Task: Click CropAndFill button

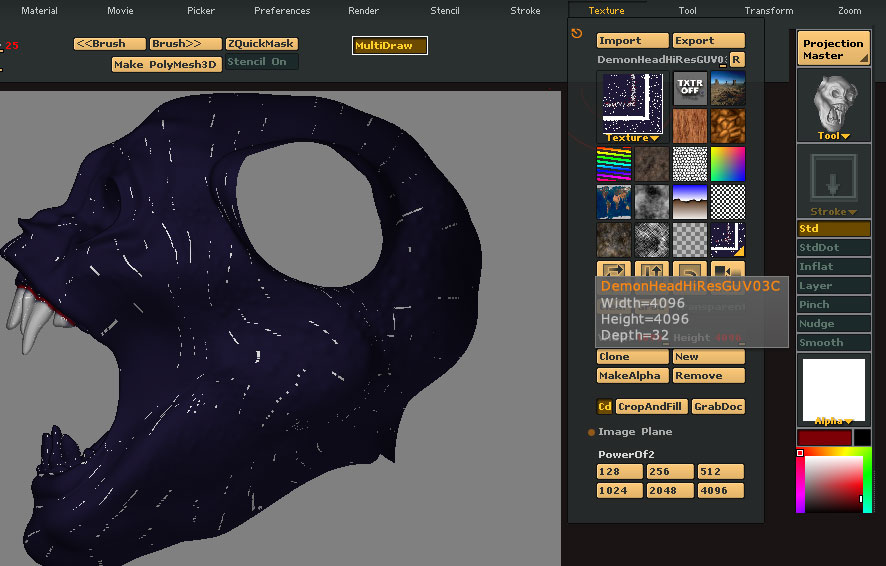Action: [x=652, y=406]
